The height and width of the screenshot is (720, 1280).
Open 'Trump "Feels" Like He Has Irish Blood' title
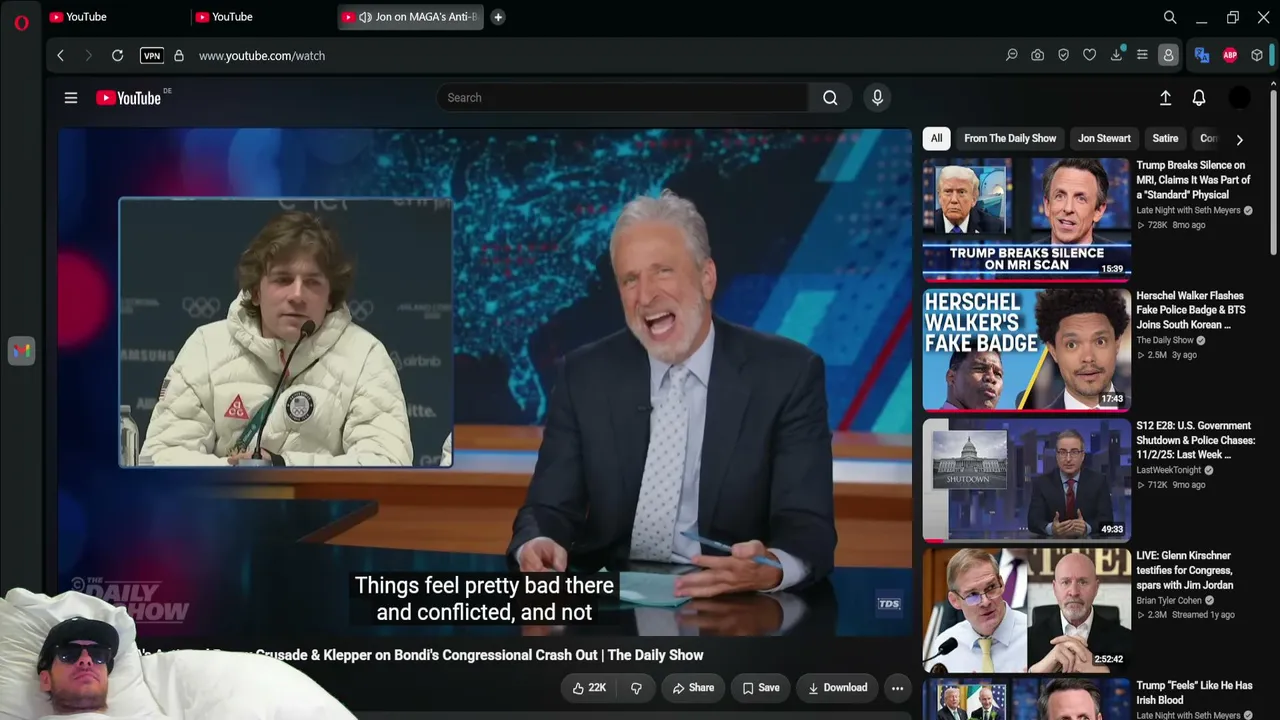tap(1194, 693)
